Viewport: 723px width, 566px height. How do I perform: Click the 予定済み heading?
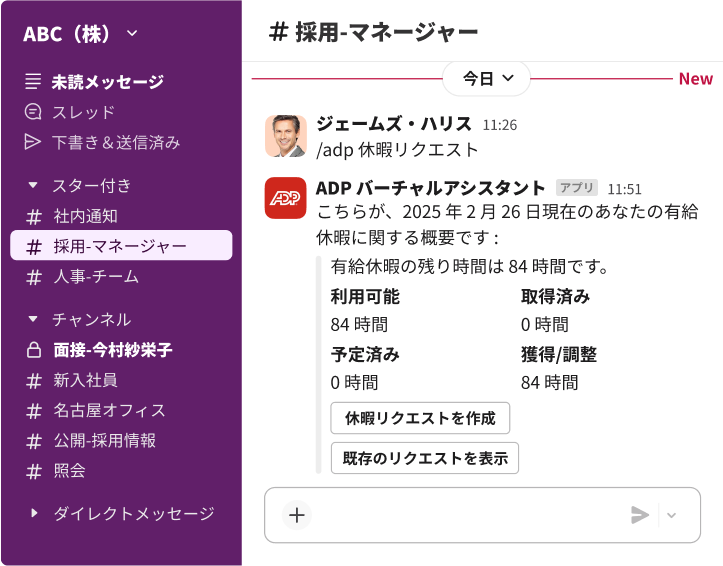(365, 354)
